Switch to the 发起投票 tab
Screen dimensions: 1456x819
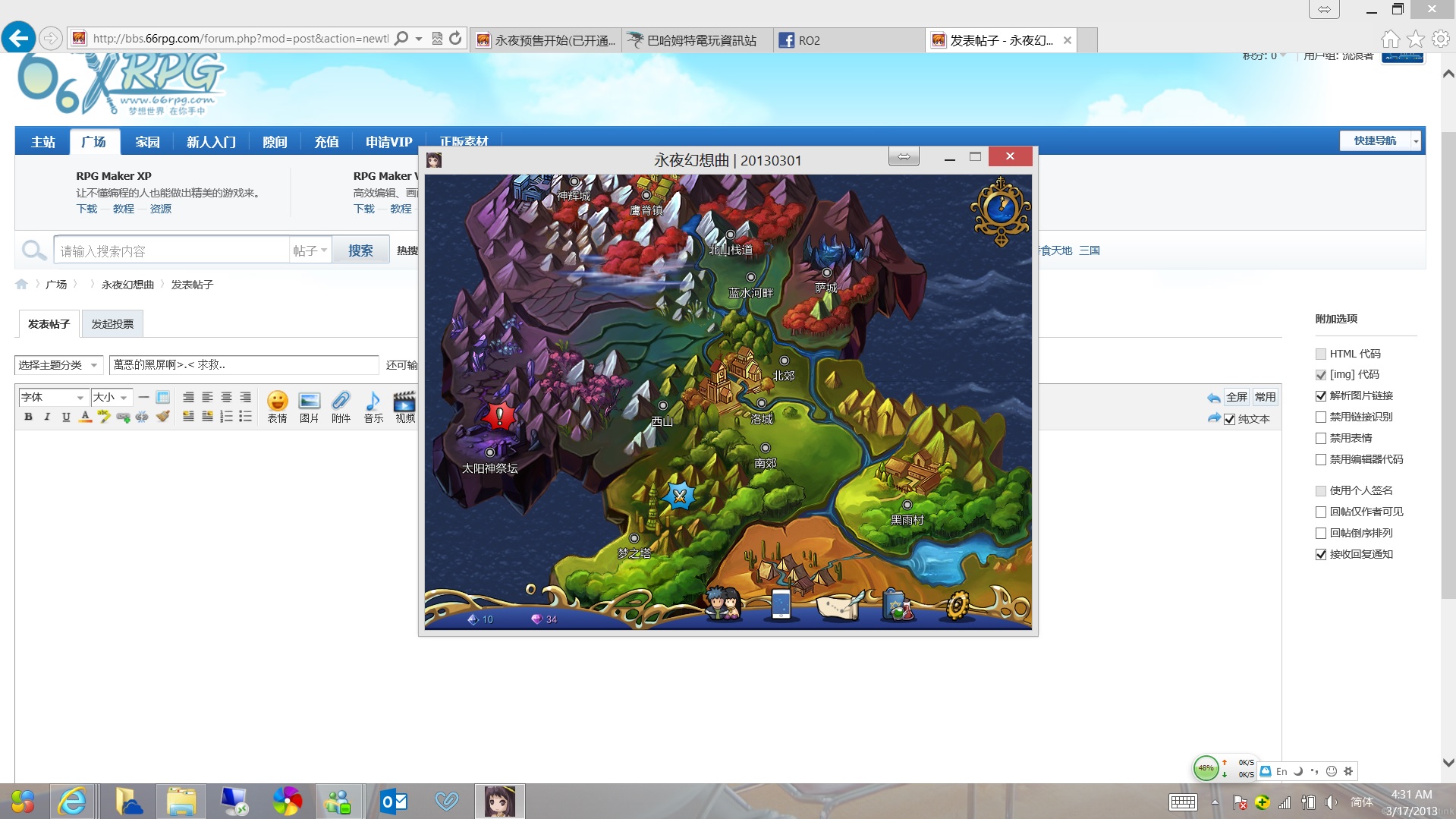click(112, 324)
